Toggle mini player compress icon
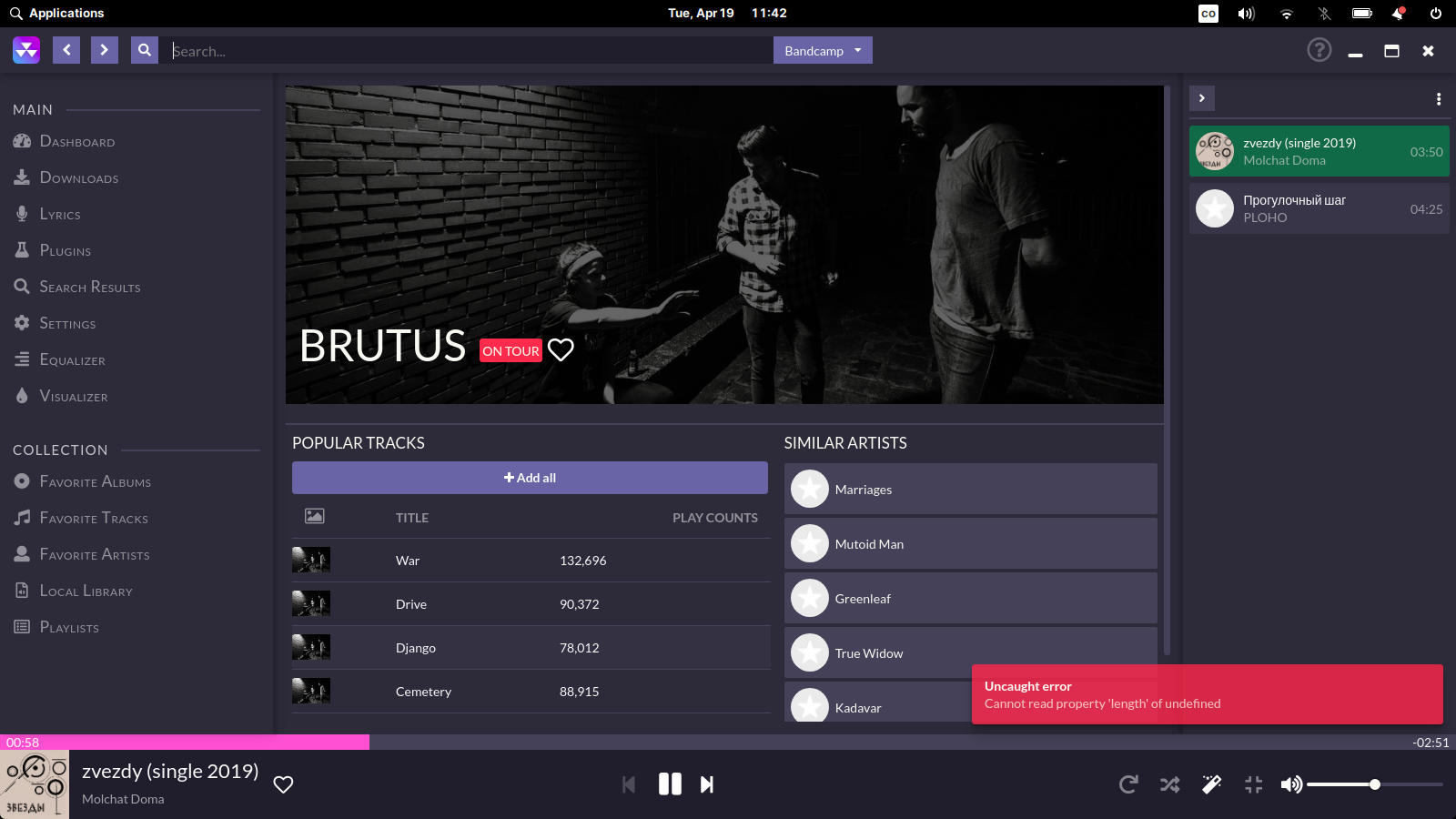The image size is (1456, 819). (x=1253, y=784)
